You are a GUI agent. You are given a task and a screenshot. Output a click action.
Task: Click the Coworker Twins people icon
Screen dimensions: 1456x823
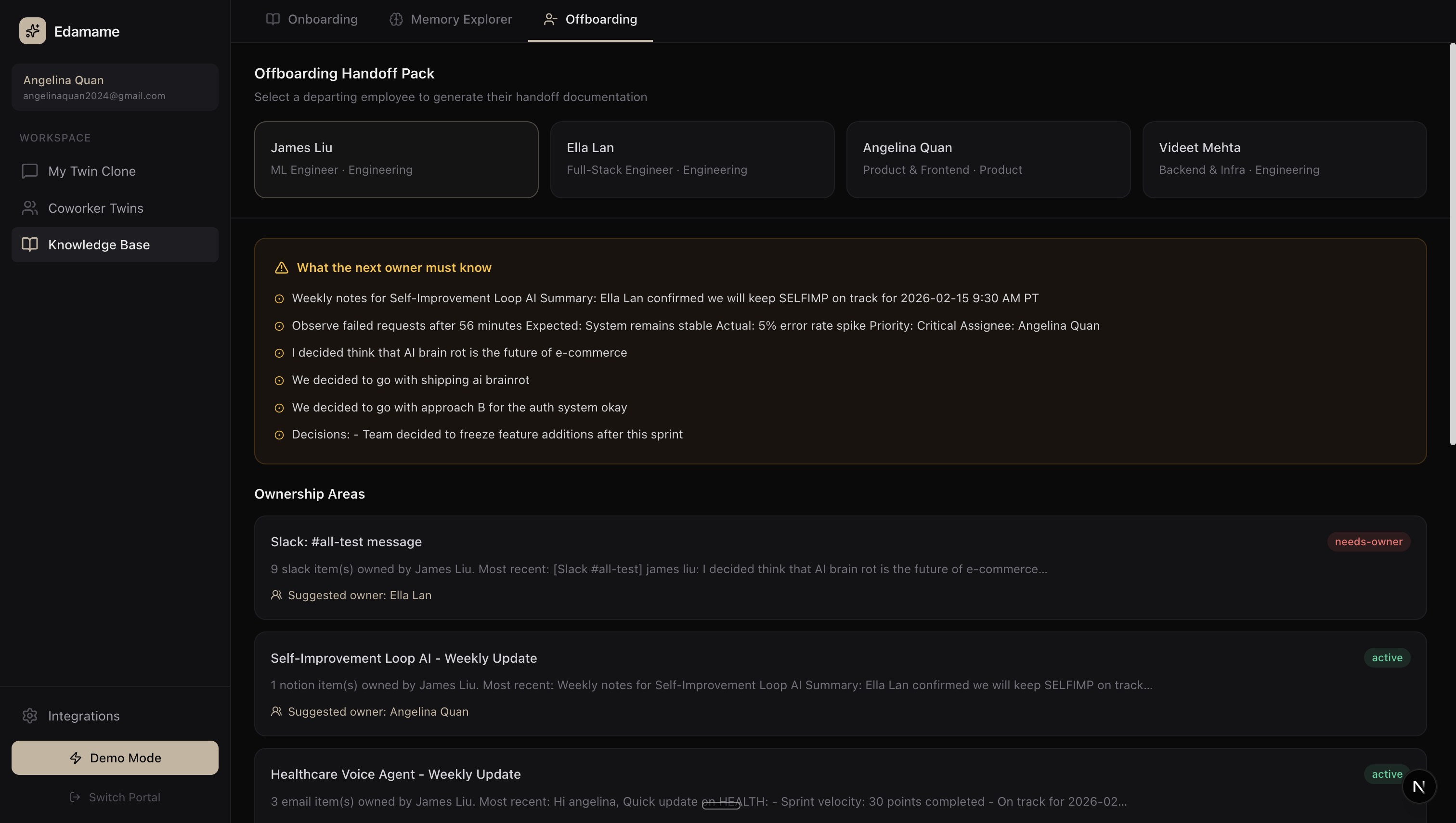click(29, 208)
